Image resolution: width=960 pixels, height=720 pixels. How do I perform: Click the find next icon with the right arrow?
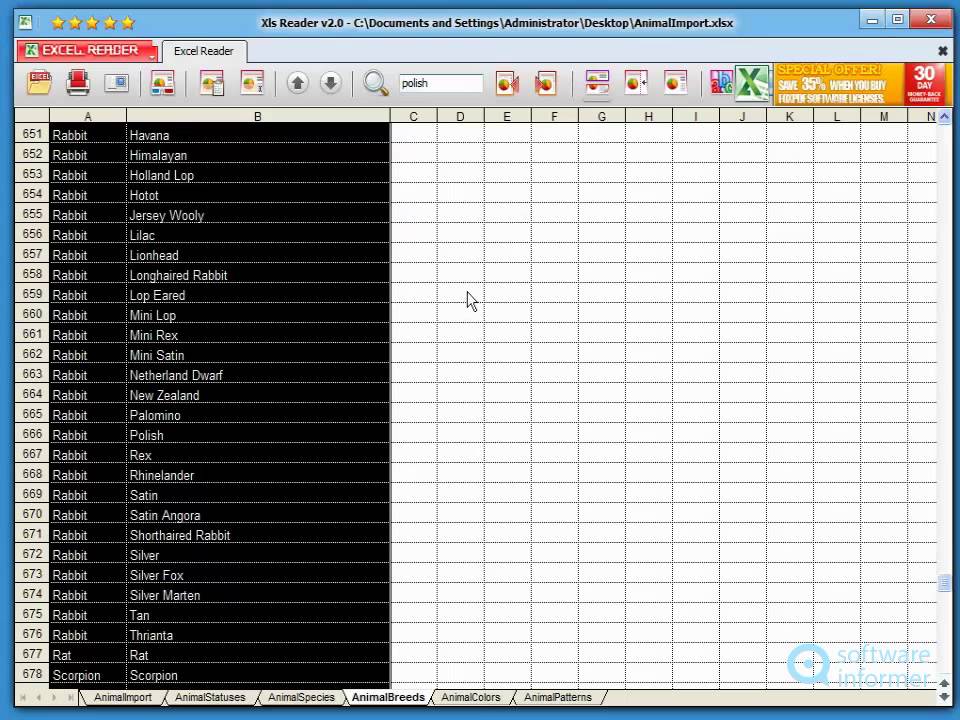[x=546, y=83]
